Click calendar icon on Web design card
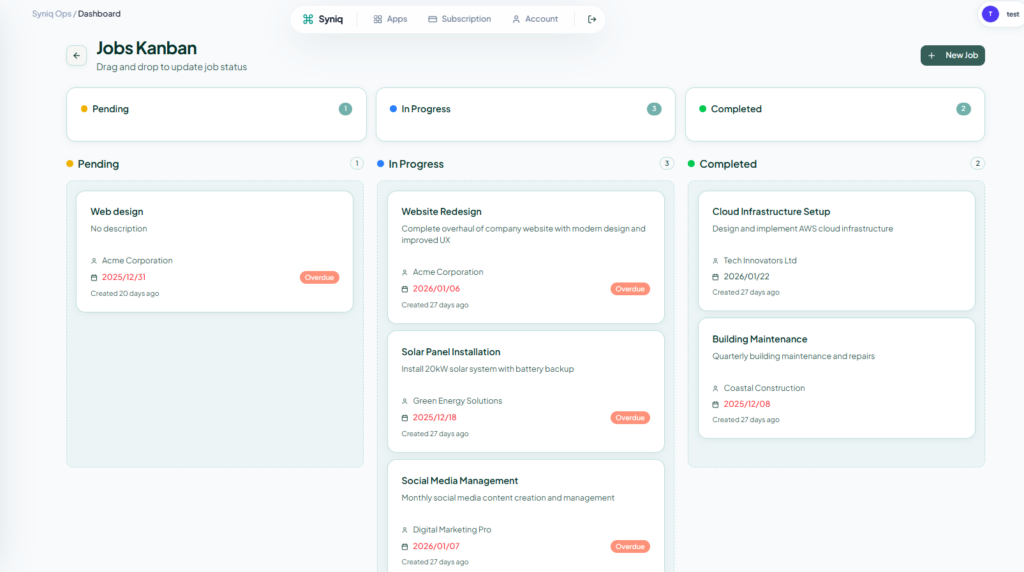This screenshot has height=572, width=1024. 94,278
